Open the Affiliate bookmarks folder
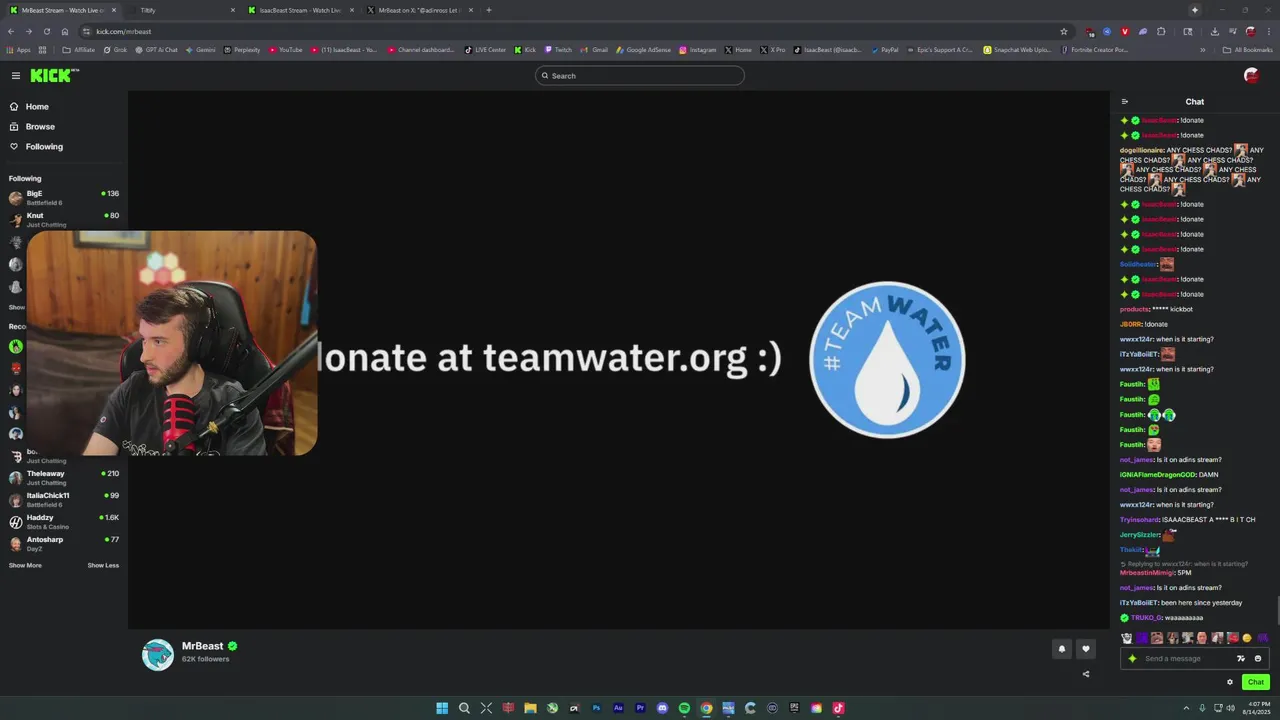The image size is (1280, 720). [x=78, y=50]
